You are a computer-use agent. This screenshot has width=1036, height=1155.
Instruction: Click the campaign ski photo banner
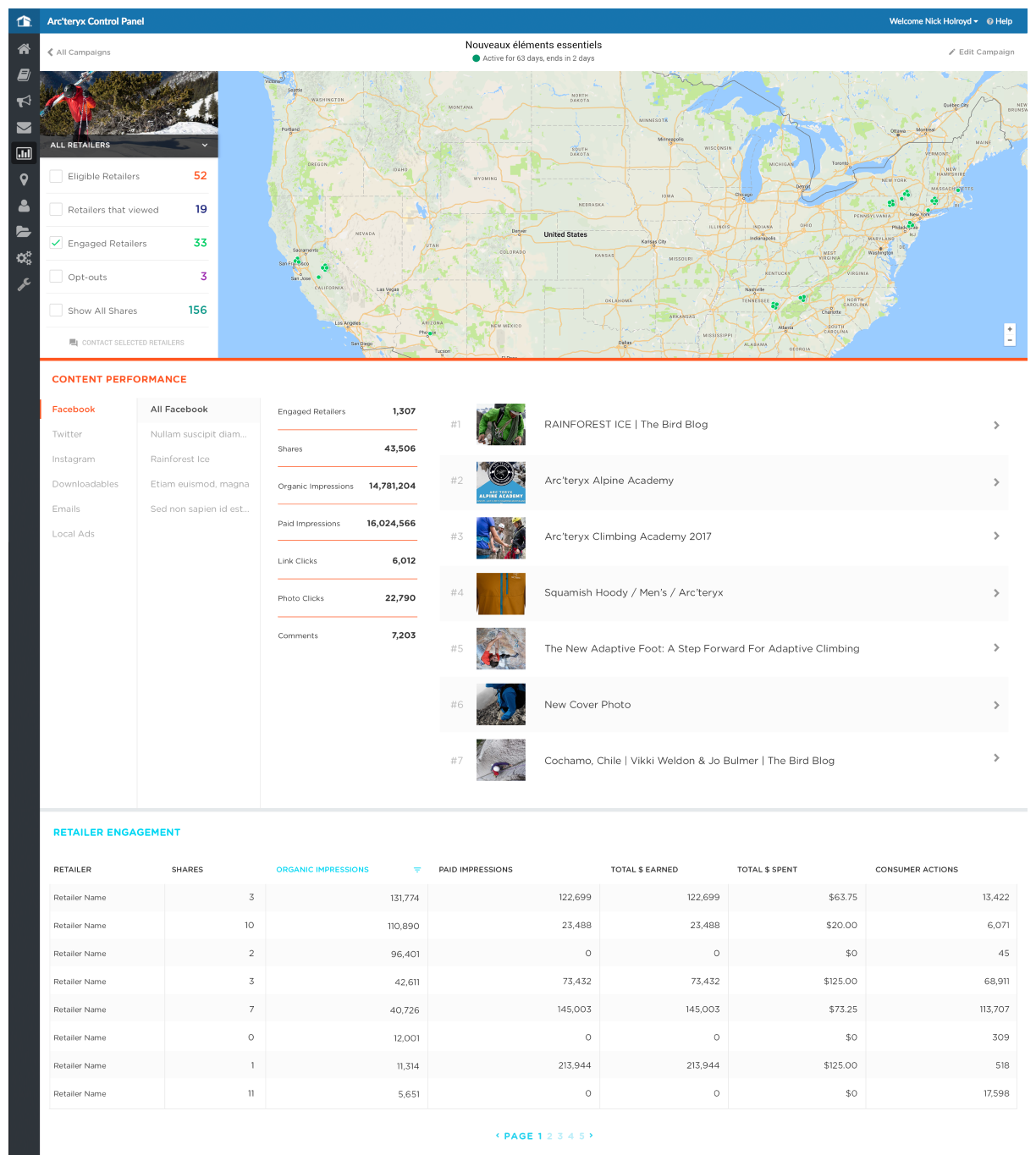click(x=129, y=102)
